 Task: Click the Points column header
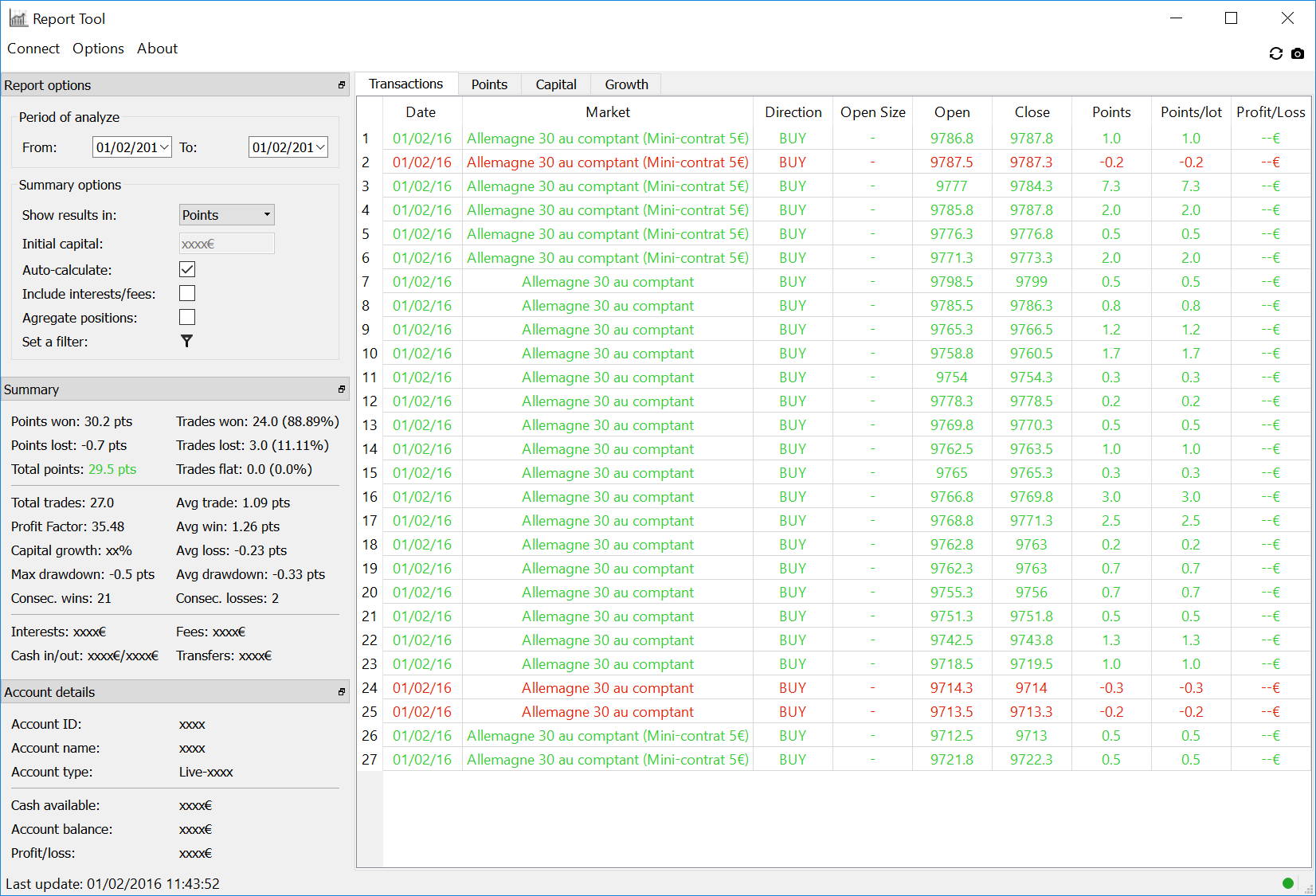1110,112
